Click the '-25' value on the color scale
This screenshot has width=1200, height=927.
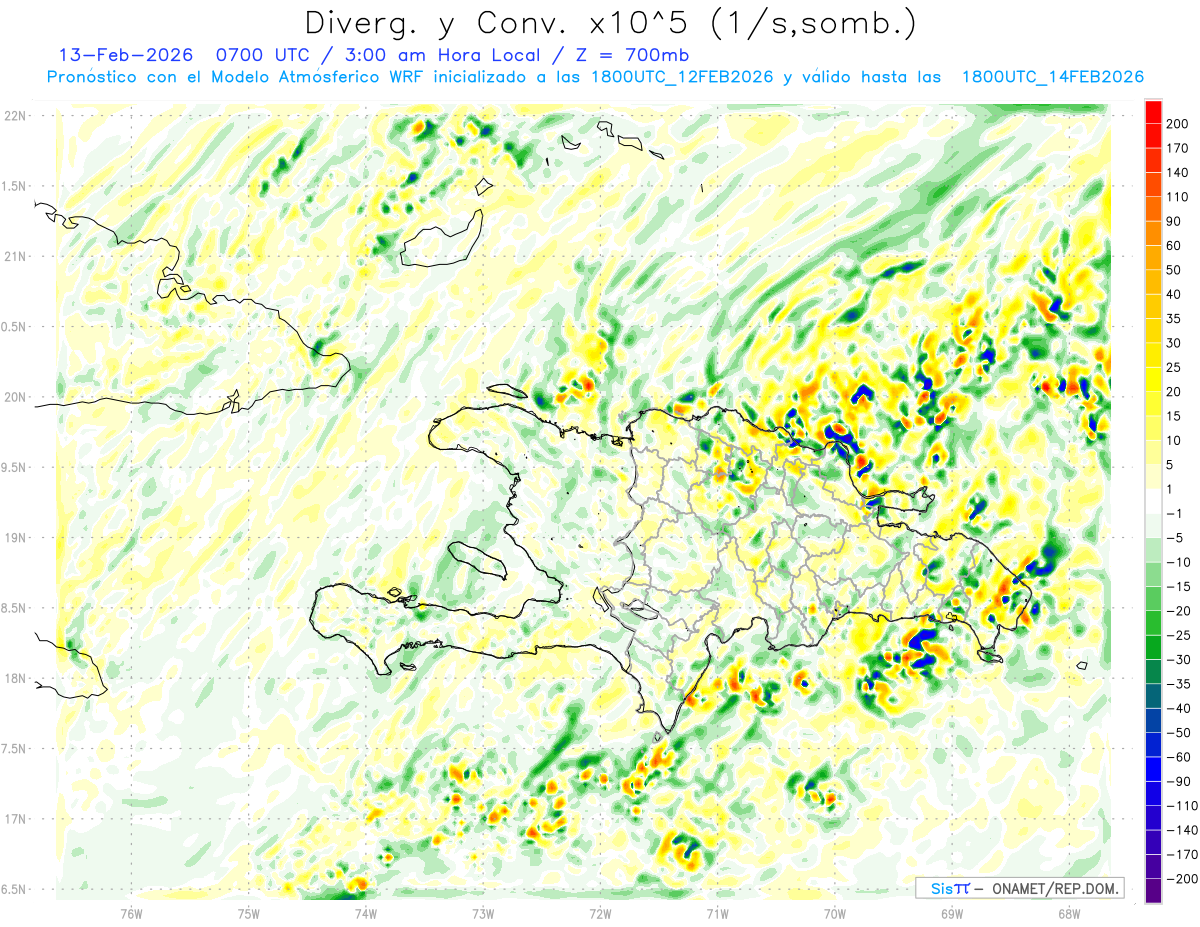click(1177, 636)
